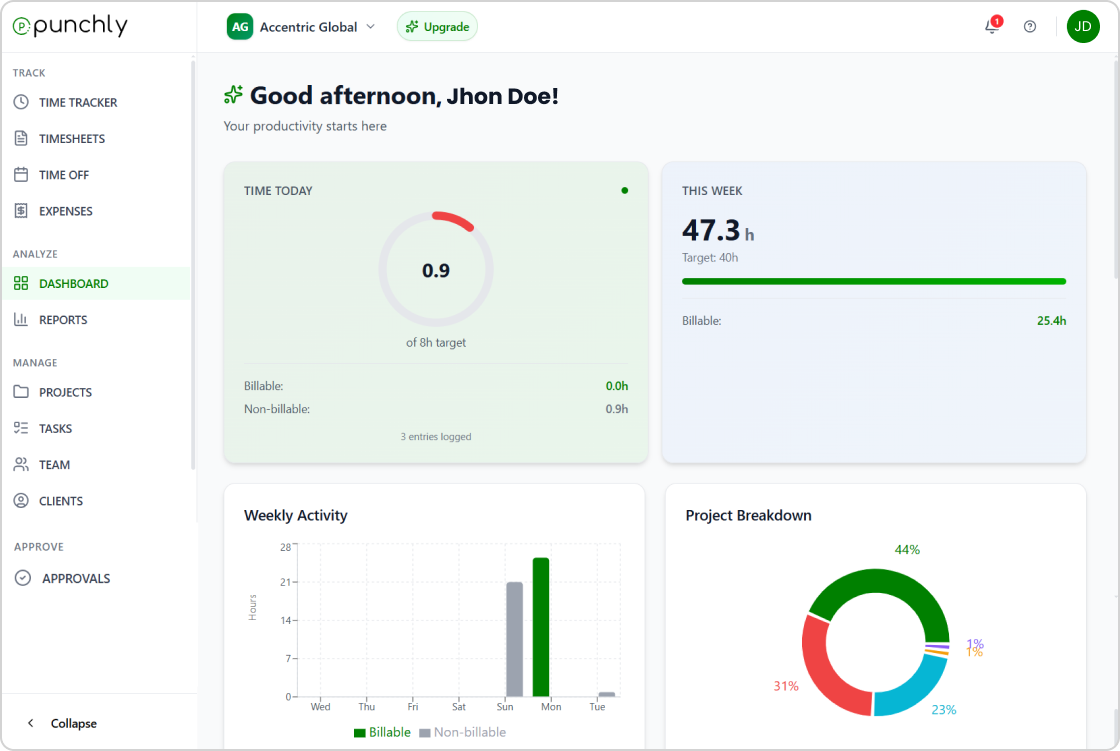This screenshot has width=1120, height=751.
Task: Click the notification bell with red badge
Action: click(991, 27)
